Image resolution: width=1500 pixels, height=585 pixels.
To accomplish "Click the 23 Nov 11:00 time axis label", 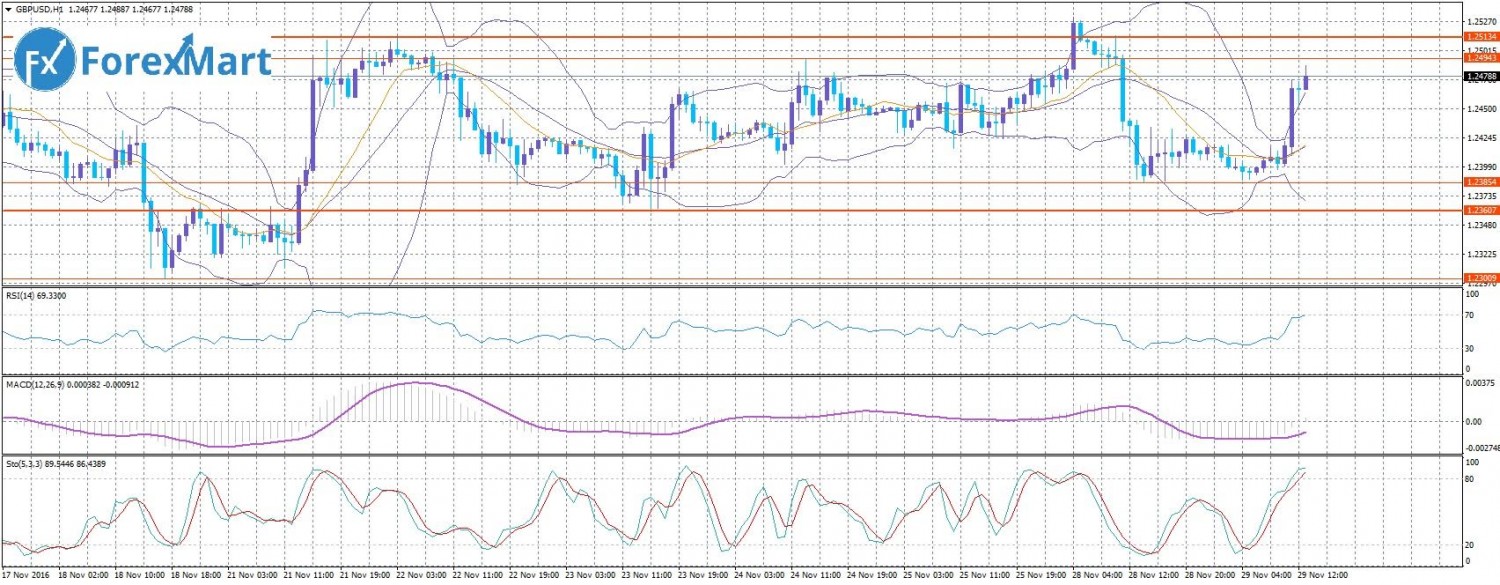I will [x=647, y=577].
